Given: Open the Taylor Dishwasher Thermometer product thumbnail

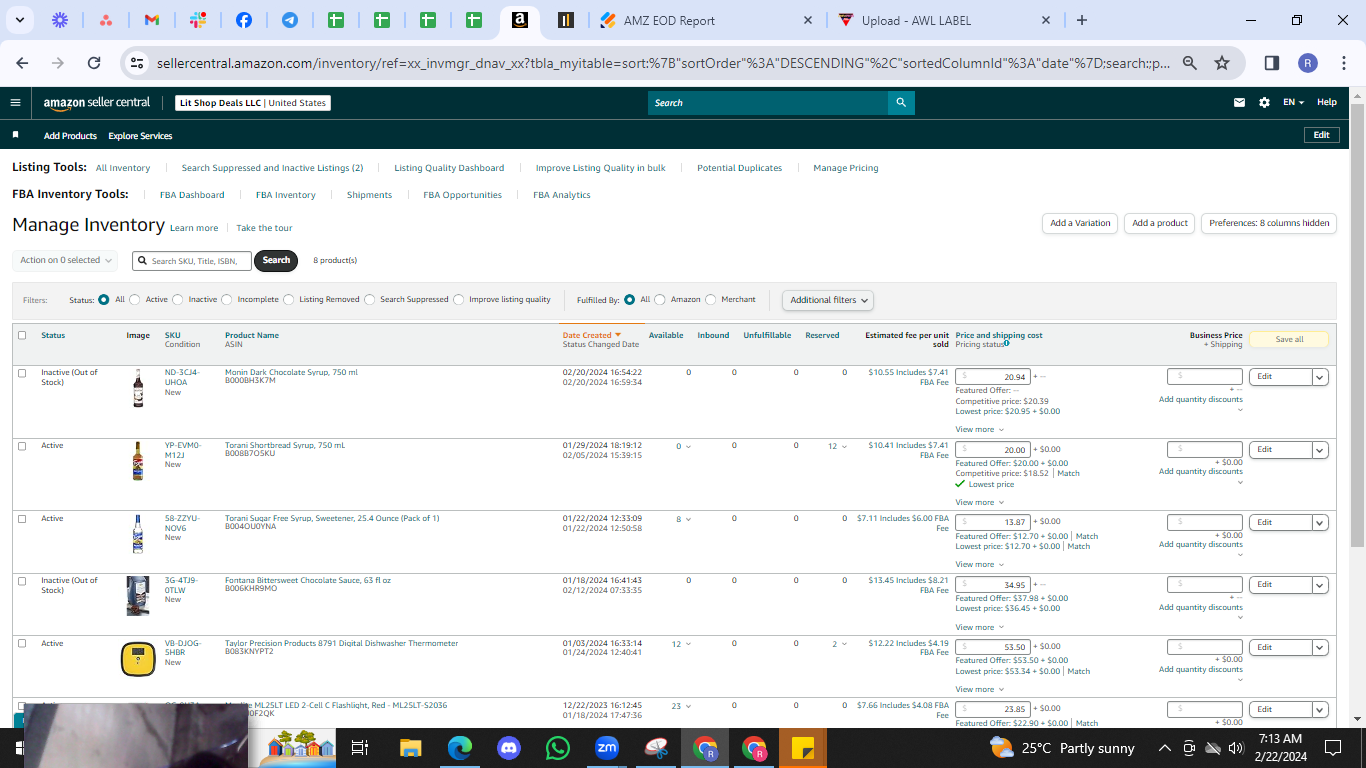Looking at the screenshot, I should [x=138, y=660].
